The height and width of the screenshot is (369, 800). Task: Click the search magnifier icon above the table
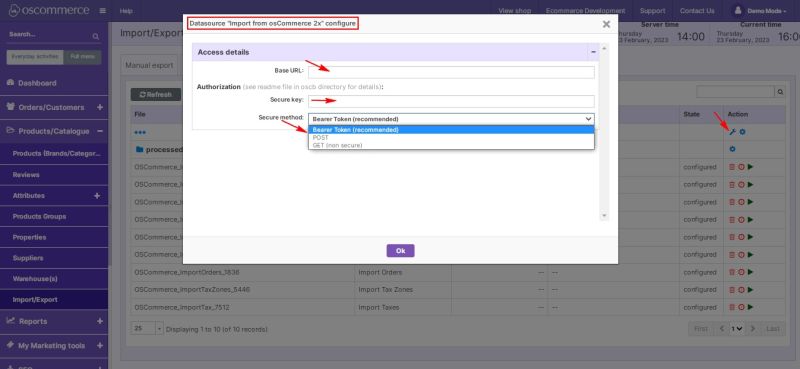click(x=780, y=92)
